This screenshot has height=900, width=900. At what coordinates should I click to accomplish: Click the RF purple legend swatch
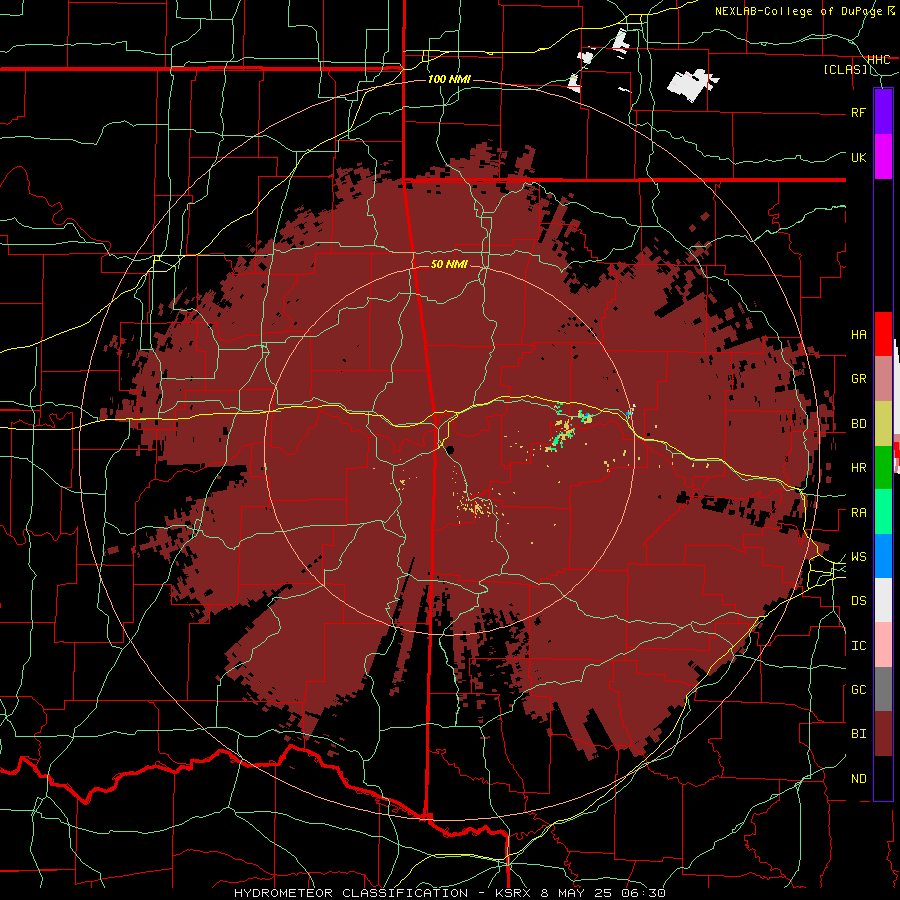pos(883,112)
